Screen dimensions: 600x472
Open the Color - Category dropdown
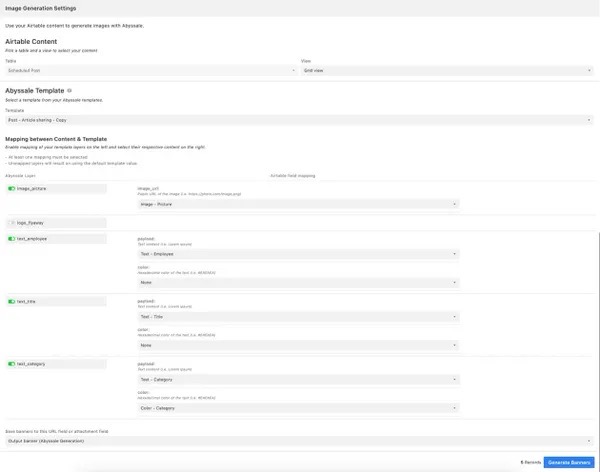click(298, 408)
